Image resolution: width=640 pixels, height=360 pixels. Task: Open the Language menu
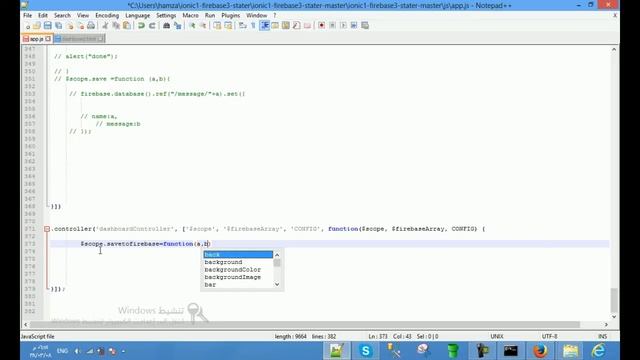[138, 16]
